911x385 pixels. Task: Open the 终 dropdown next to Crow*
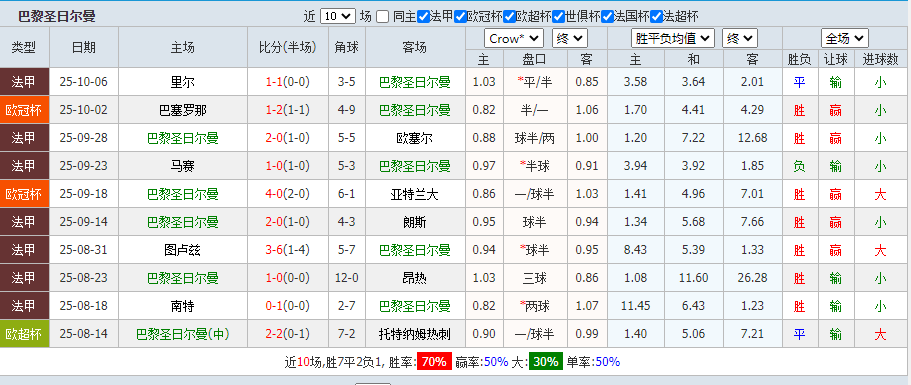570,39
